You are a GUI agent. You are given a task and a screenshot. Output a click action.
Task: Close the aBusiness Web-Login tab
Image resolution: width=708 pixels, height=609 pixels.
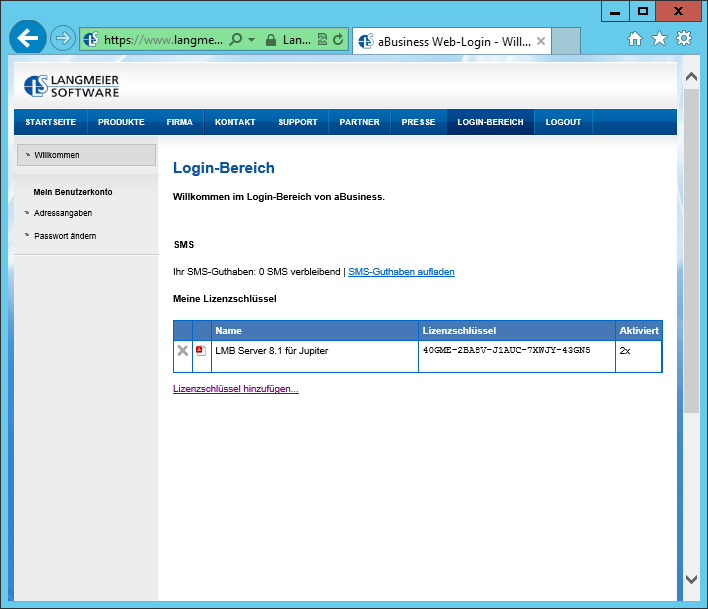(x=540, y=41)
